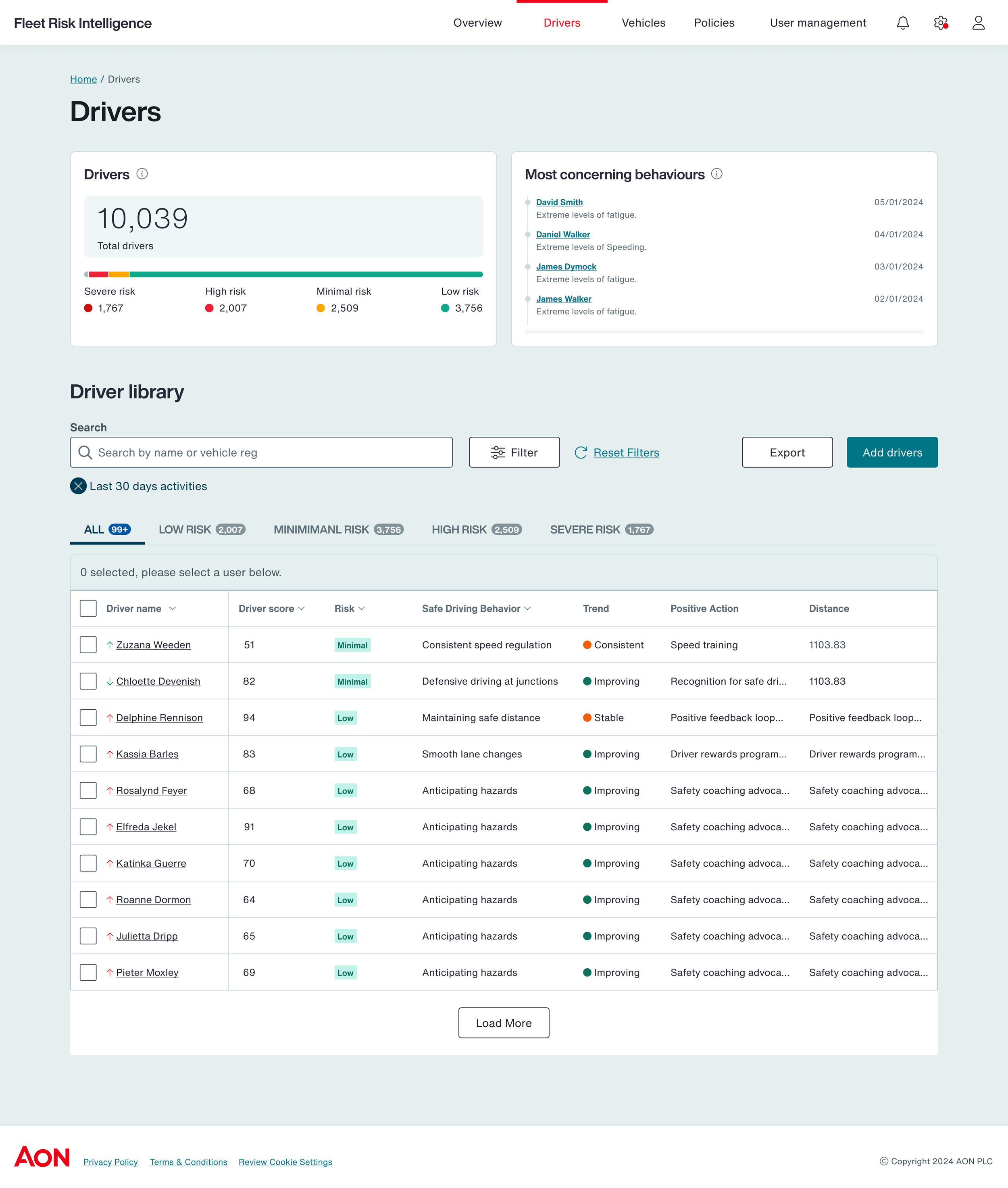Screen dimensions: 1008x1188
Task: Click info icon next to Drivers card title
Action: click(142, 174)
